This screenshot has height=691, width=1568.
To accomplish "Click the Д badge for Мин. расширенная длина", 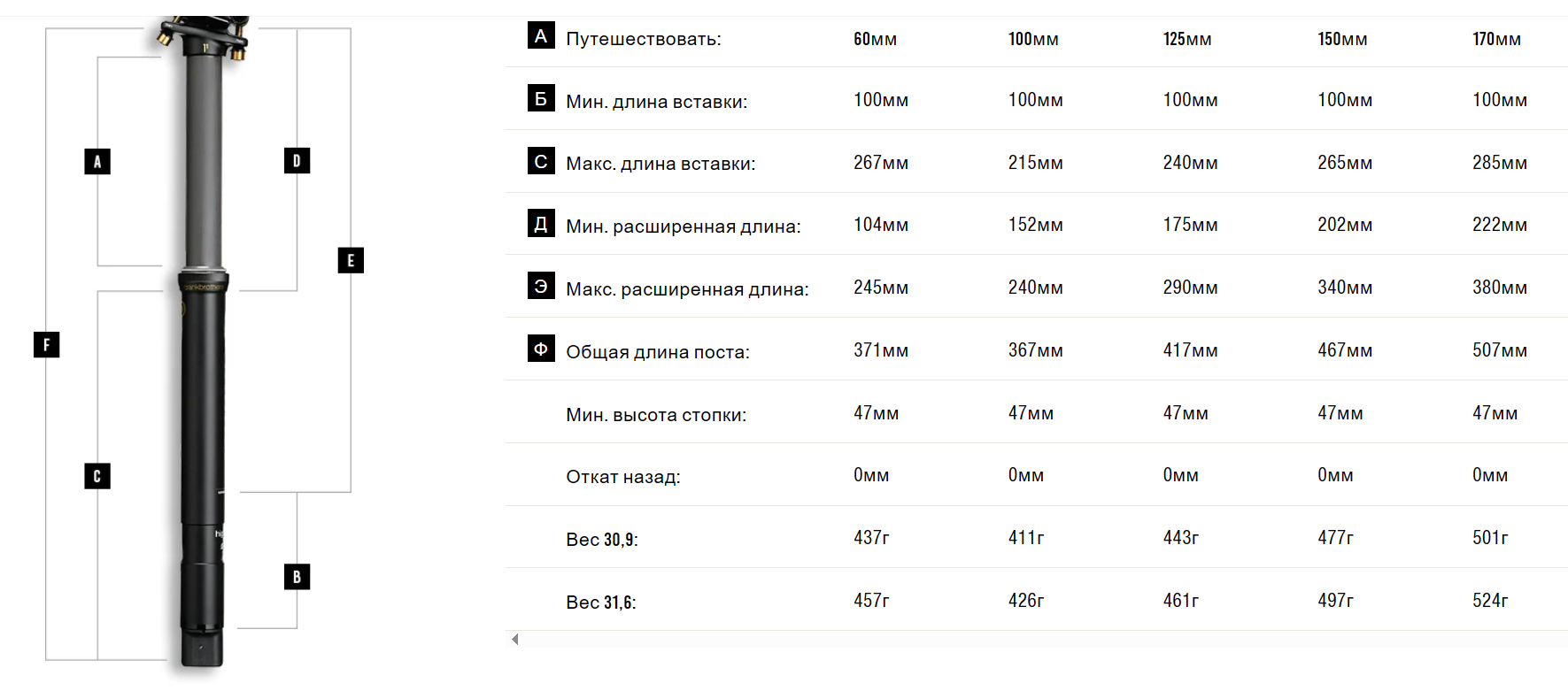I will [541, 223].
